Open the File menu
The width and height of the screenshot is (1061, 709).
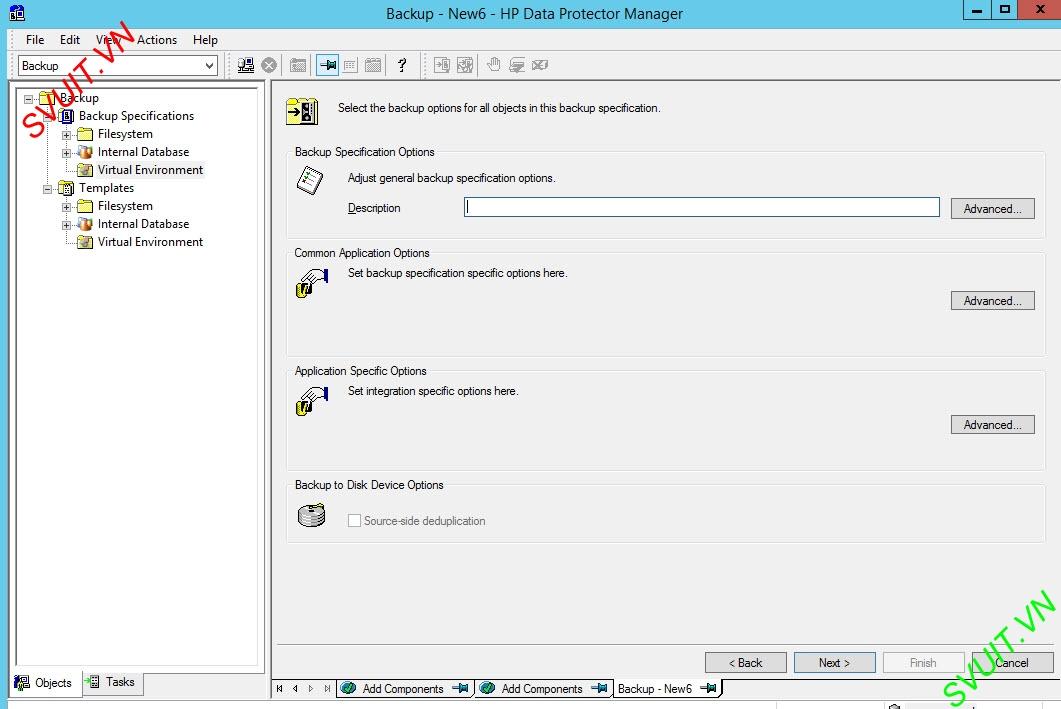pyautogui.click(x=35, y=40)
